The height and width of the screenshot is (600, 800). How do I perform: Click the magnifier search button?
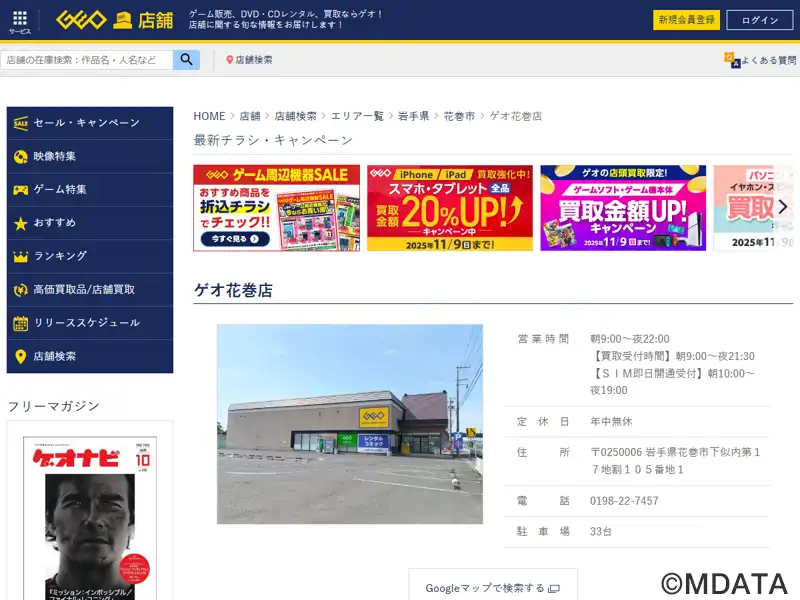[x=186, y=60]
